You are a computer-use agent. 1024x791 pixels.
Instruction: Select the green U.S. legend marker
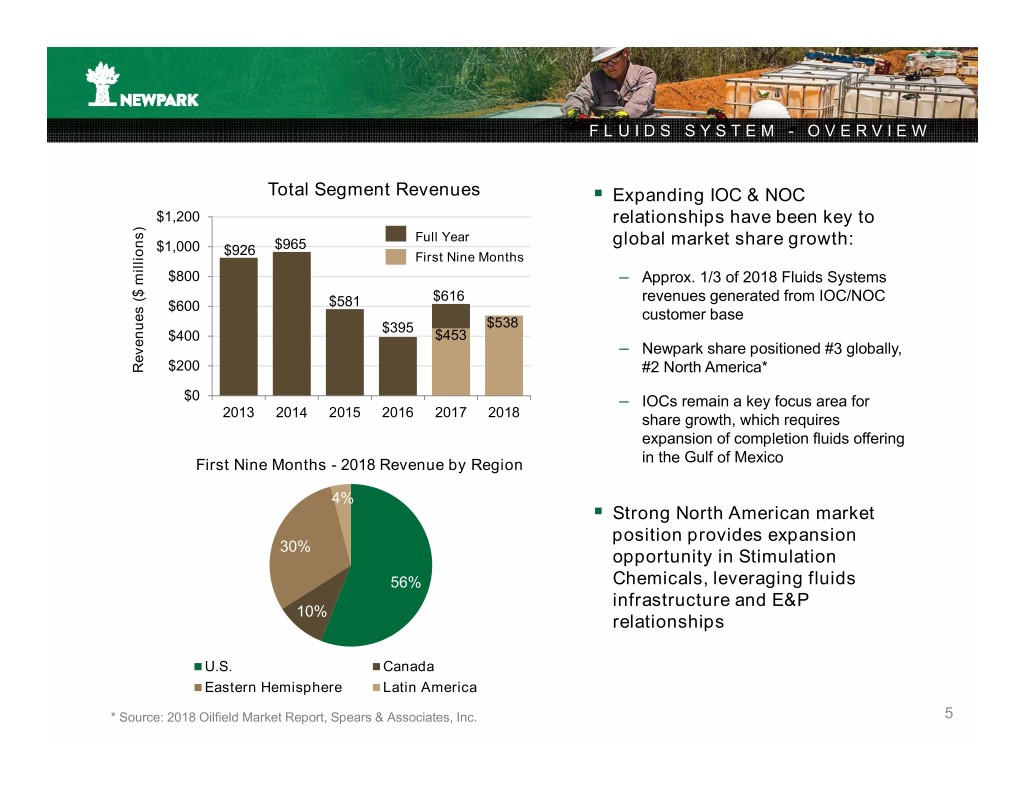[200, 667]
